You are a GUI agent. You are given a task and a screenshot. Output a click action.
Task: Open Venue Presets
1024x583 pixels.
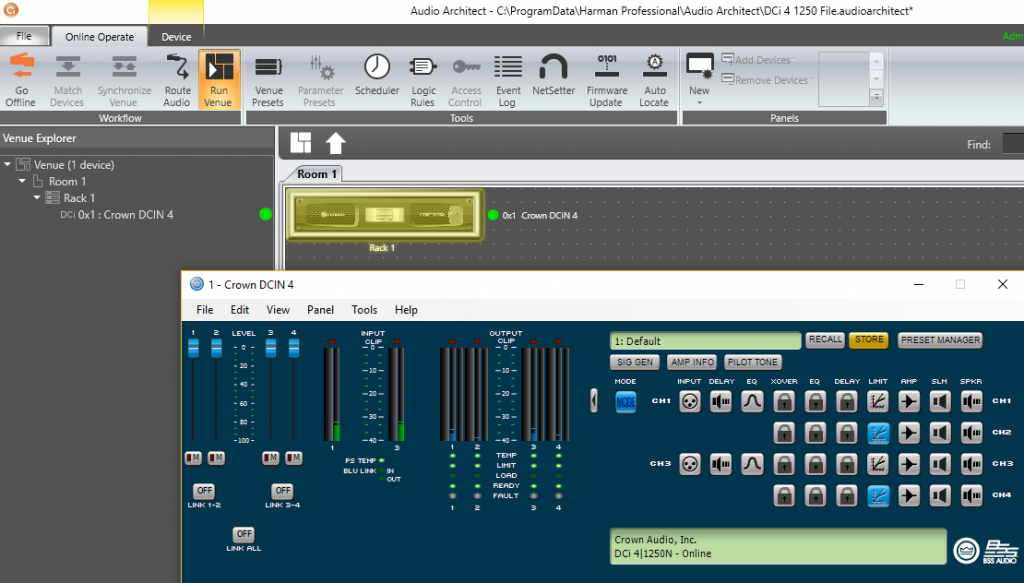click(268, 80)
